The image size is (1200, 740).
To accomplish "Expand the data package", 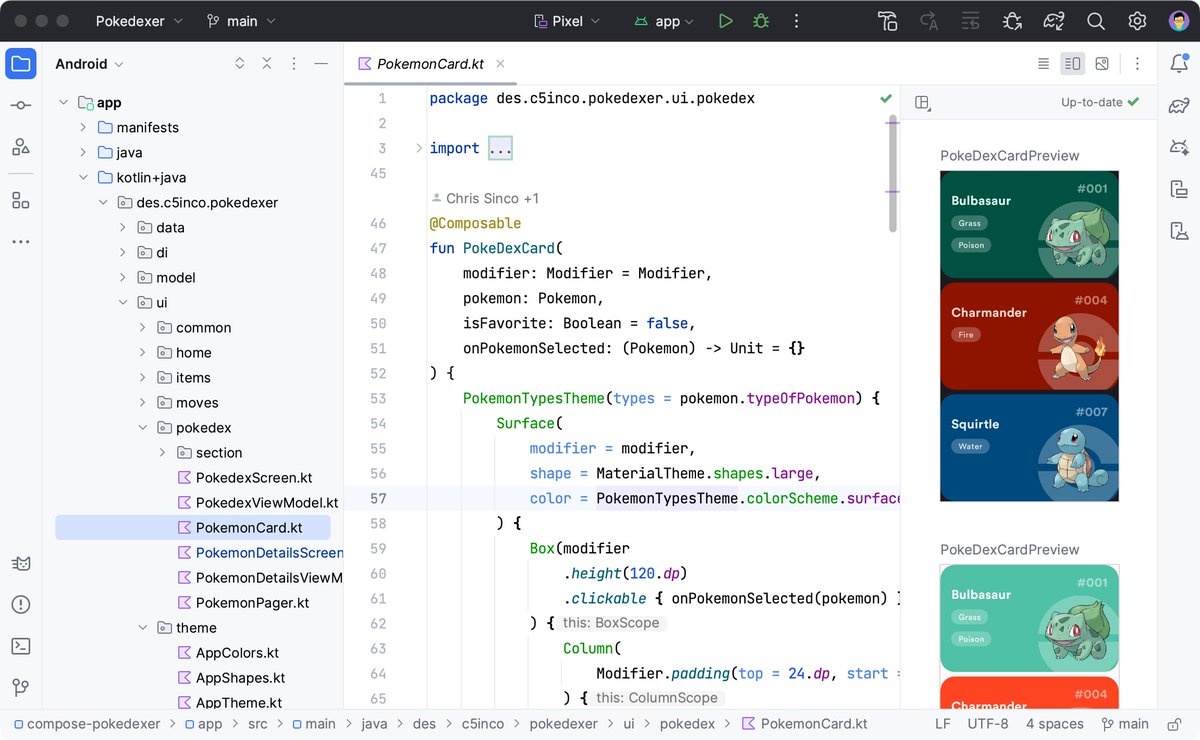I will pyautogui.click(x=123, y=228).
